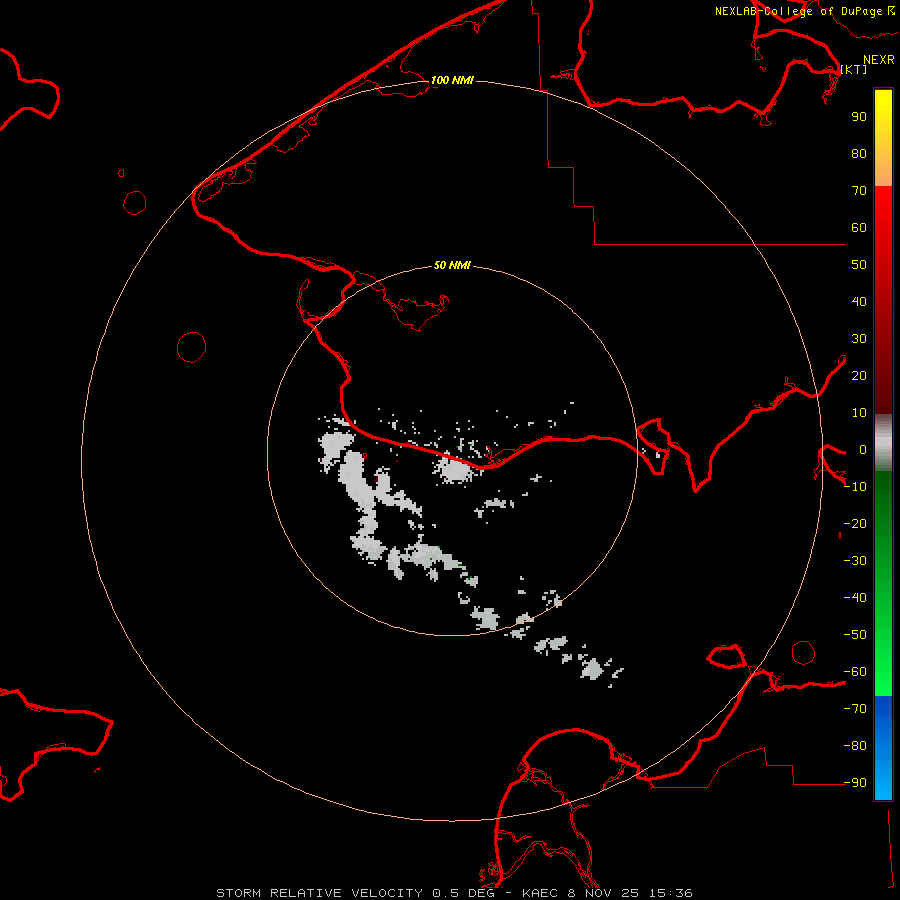Select the -40 scale value

pyautogui.click(x=855, y=598)
